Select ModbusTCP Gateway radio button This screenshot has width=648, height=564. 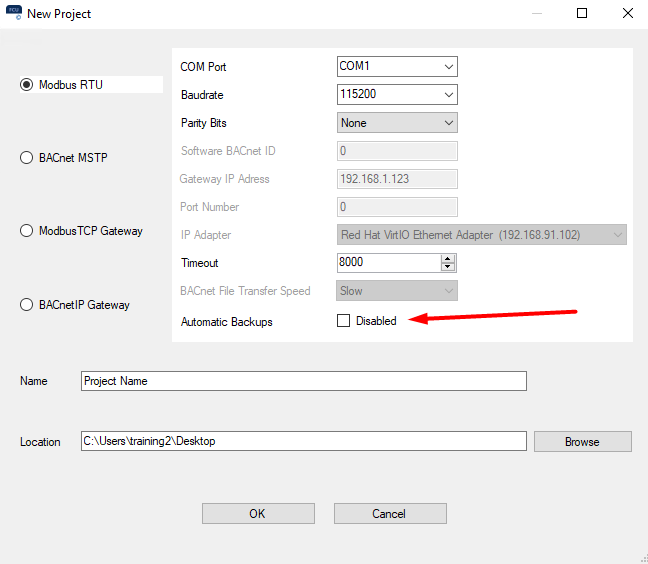[x=27, y=231]
